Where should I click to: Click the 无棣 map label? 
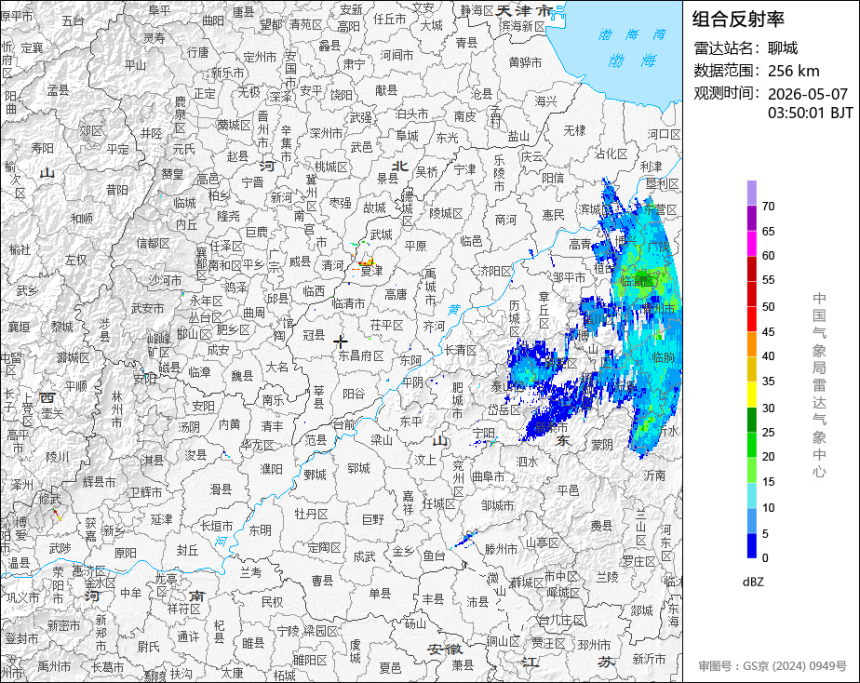tap(575, 130)
